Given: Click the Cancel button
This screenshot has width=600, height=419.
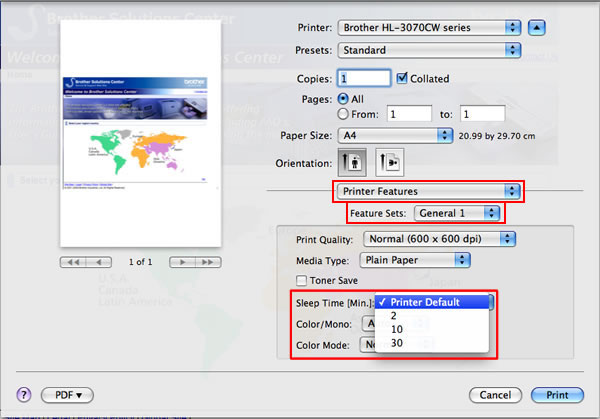Looking at the screenshot, I should point(495,395).
